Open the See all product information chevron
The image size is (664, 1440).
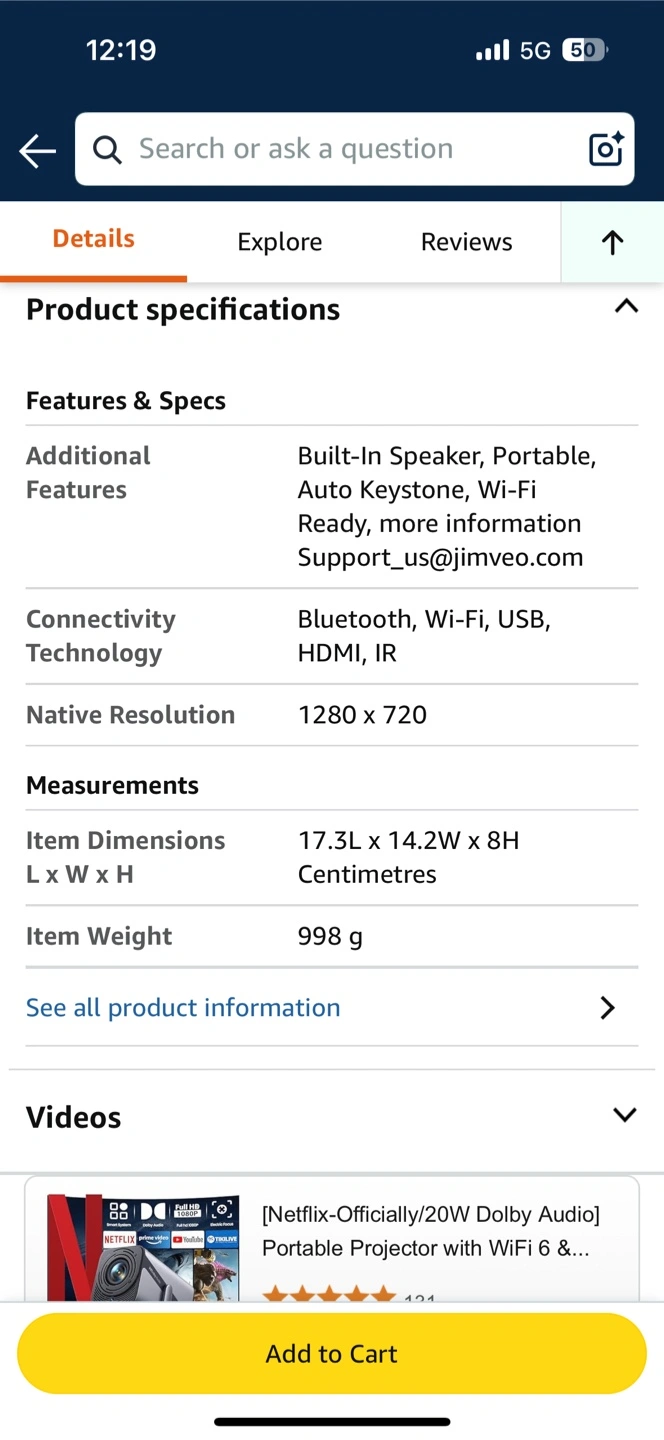[607, 1007]
